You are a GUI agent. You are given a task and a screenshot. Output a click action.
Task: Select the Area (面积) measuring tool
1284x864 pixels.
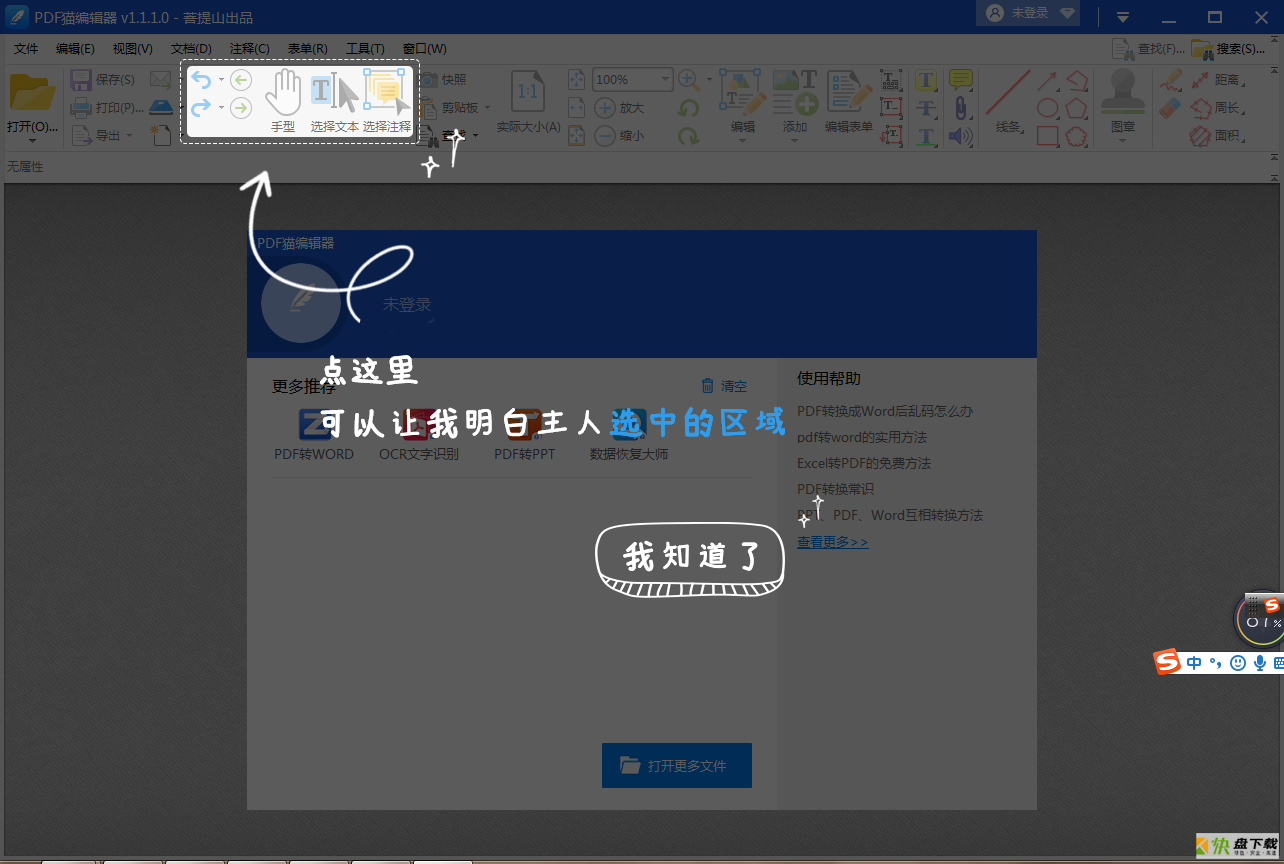coord(1216,135)
